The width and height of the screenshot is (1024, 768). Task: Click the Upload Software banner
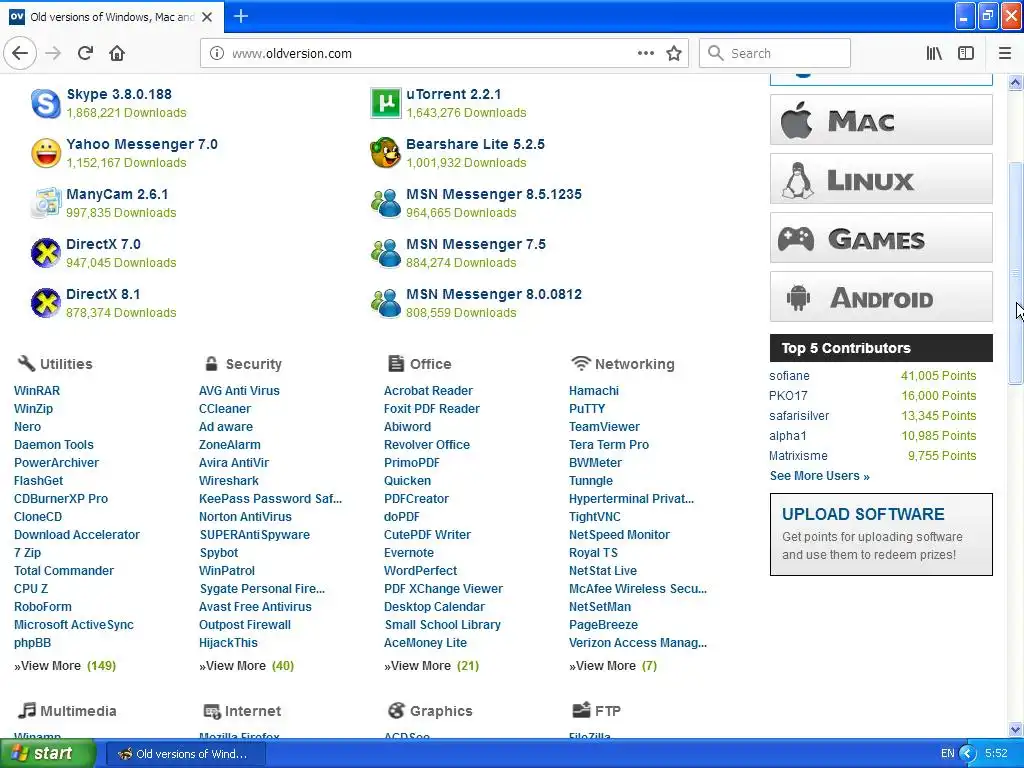click(881, 534)
